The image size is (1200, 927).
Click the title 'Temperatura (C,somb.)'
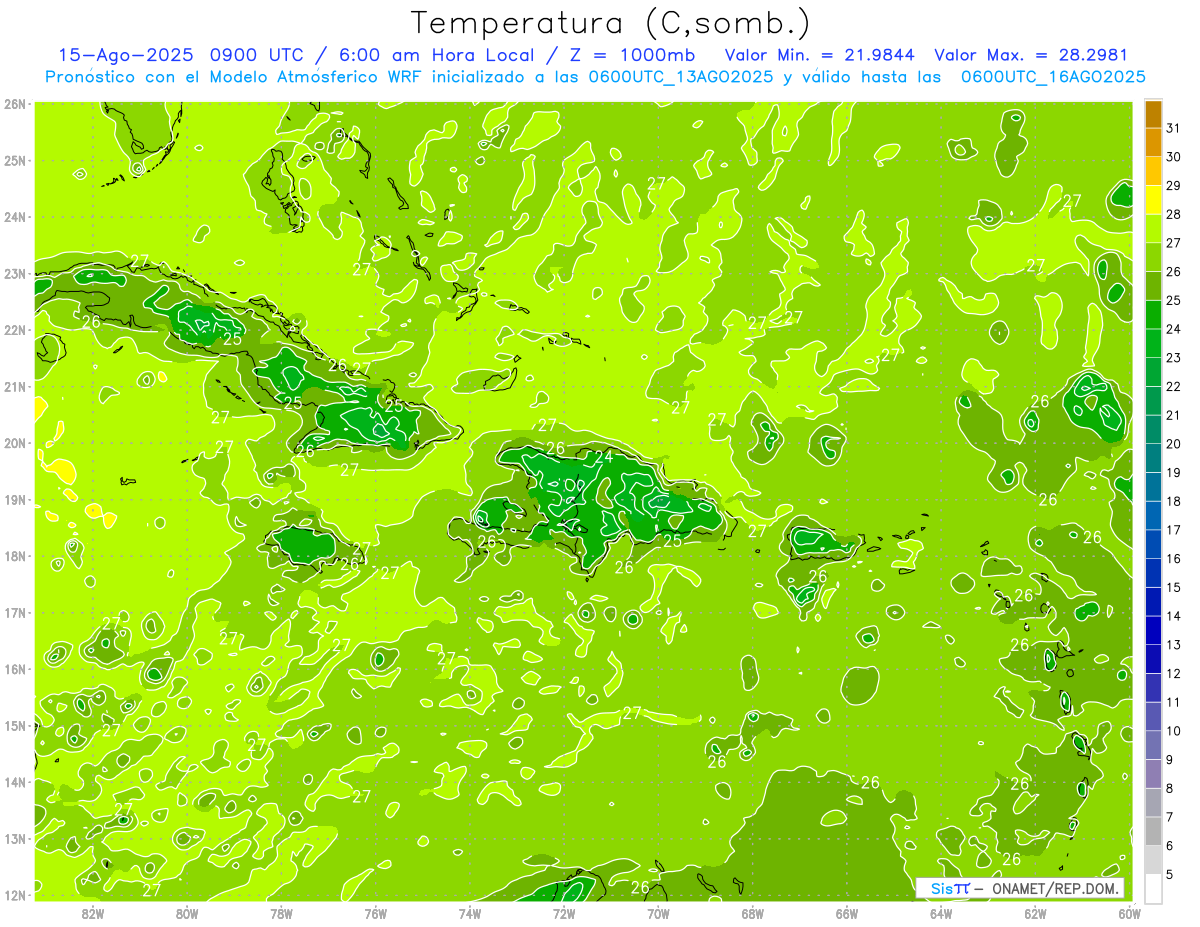coord(611,23)
